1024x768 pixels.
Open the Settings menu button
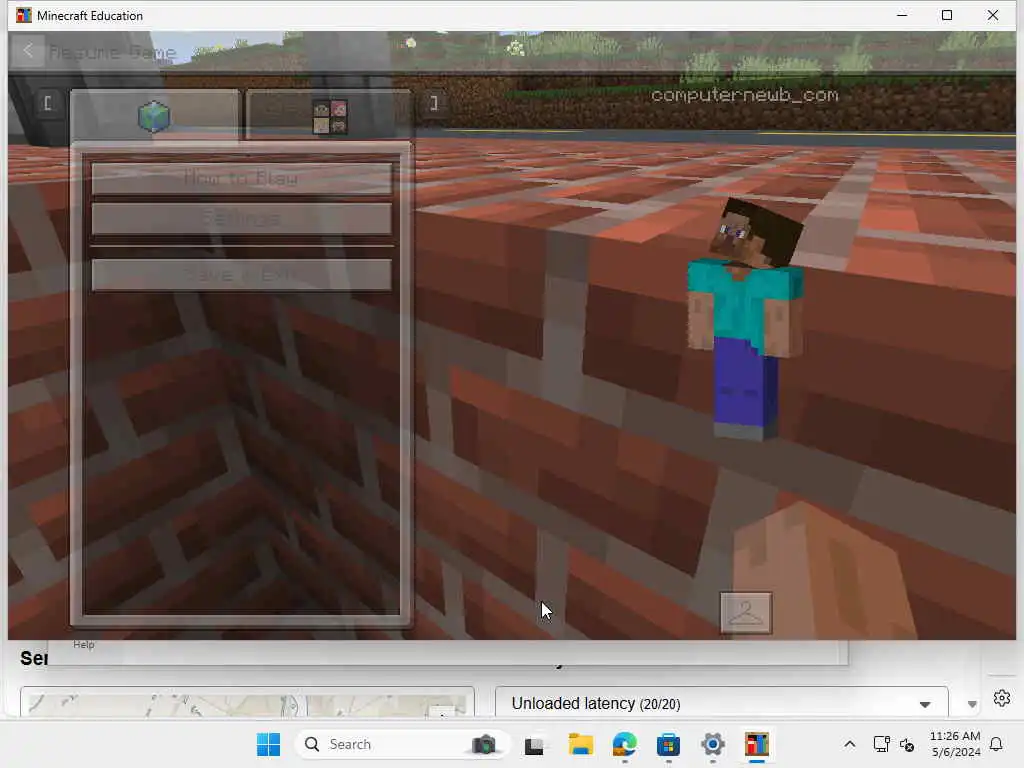(x=242, y=219)
